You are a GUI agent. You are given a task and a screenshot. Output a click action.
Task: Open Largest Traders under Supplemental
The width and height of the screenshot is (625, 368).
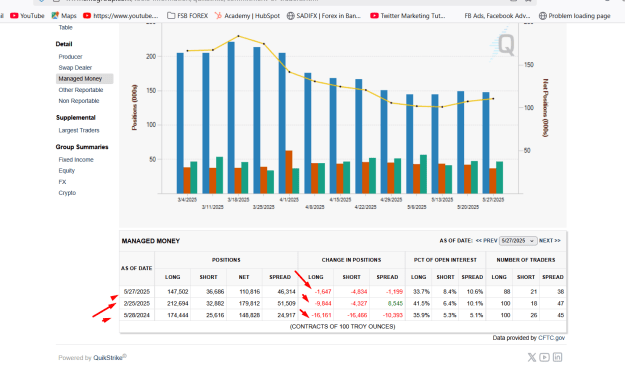click(x=79, y=130)
